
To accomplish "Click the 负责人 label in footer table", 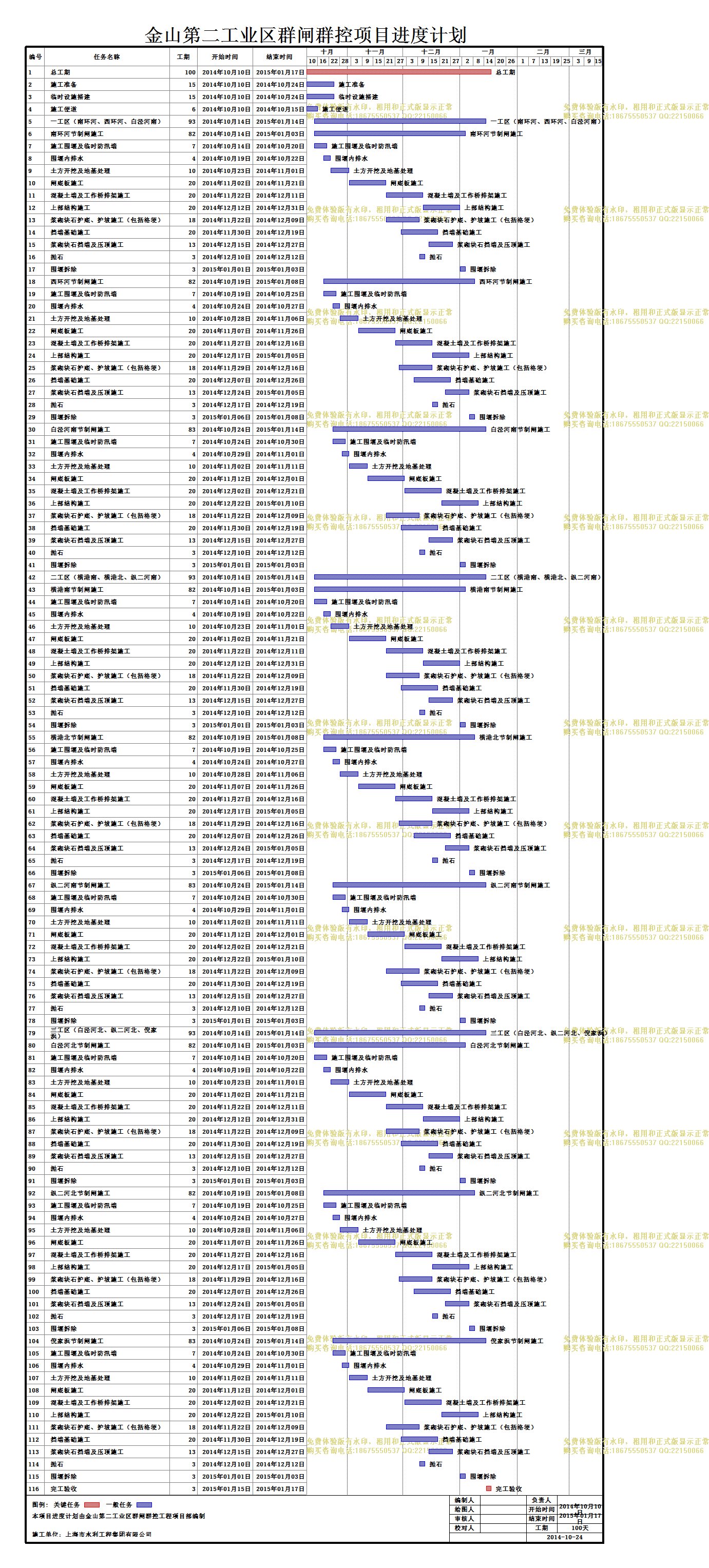I will (x=541, y=1500).
